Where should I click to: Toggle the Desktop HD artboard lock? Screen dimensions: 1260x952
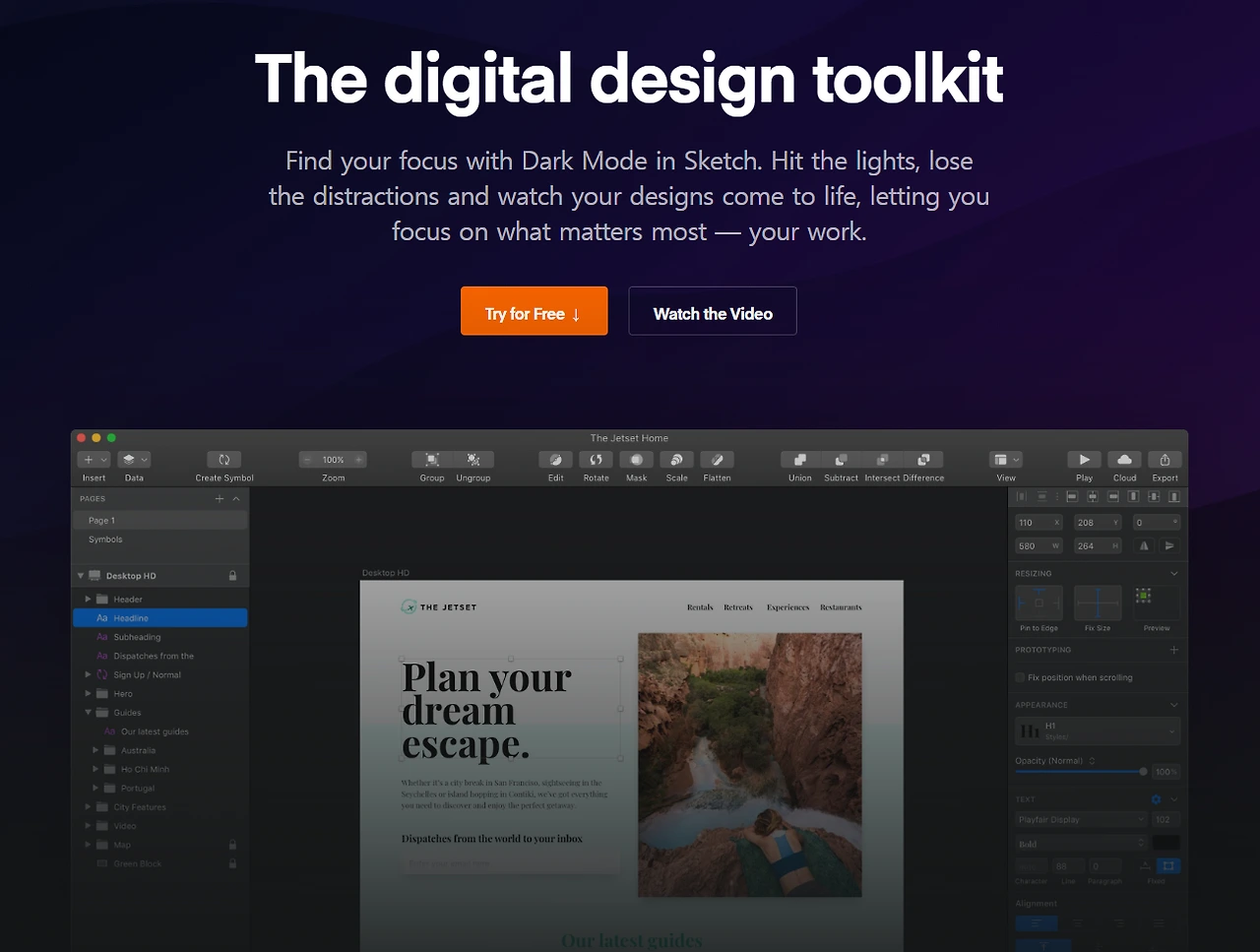(232, 576)
